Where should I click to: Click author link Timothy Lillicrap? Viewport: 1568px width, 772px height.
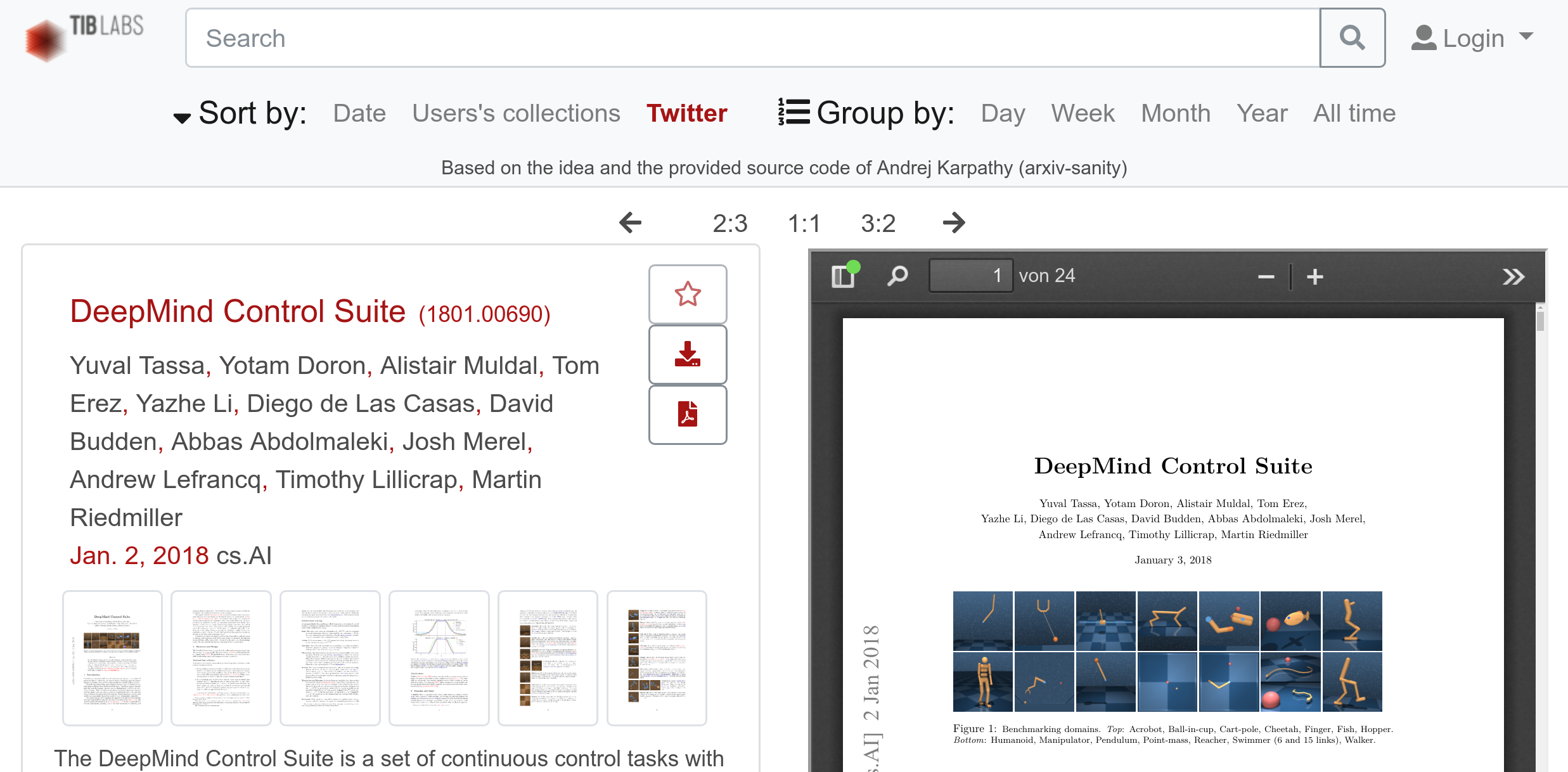(x=366, y=480)
